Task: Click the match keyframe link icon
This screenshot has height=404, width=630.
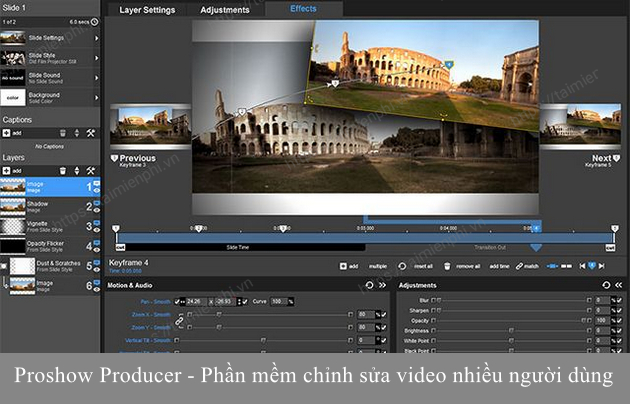Action: pyautogui.click(x=520, y=266)
